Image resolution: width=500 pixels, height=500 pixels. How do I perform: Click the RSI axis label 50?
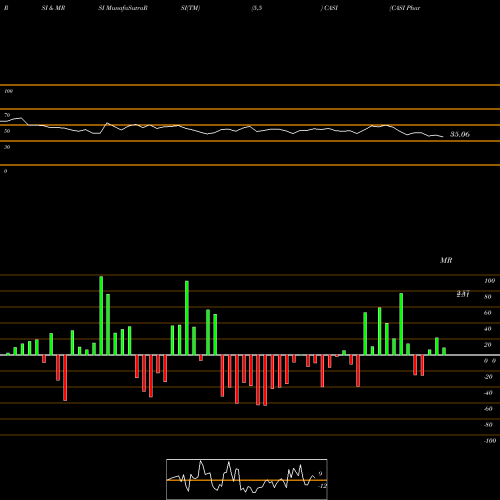[7, 131]
